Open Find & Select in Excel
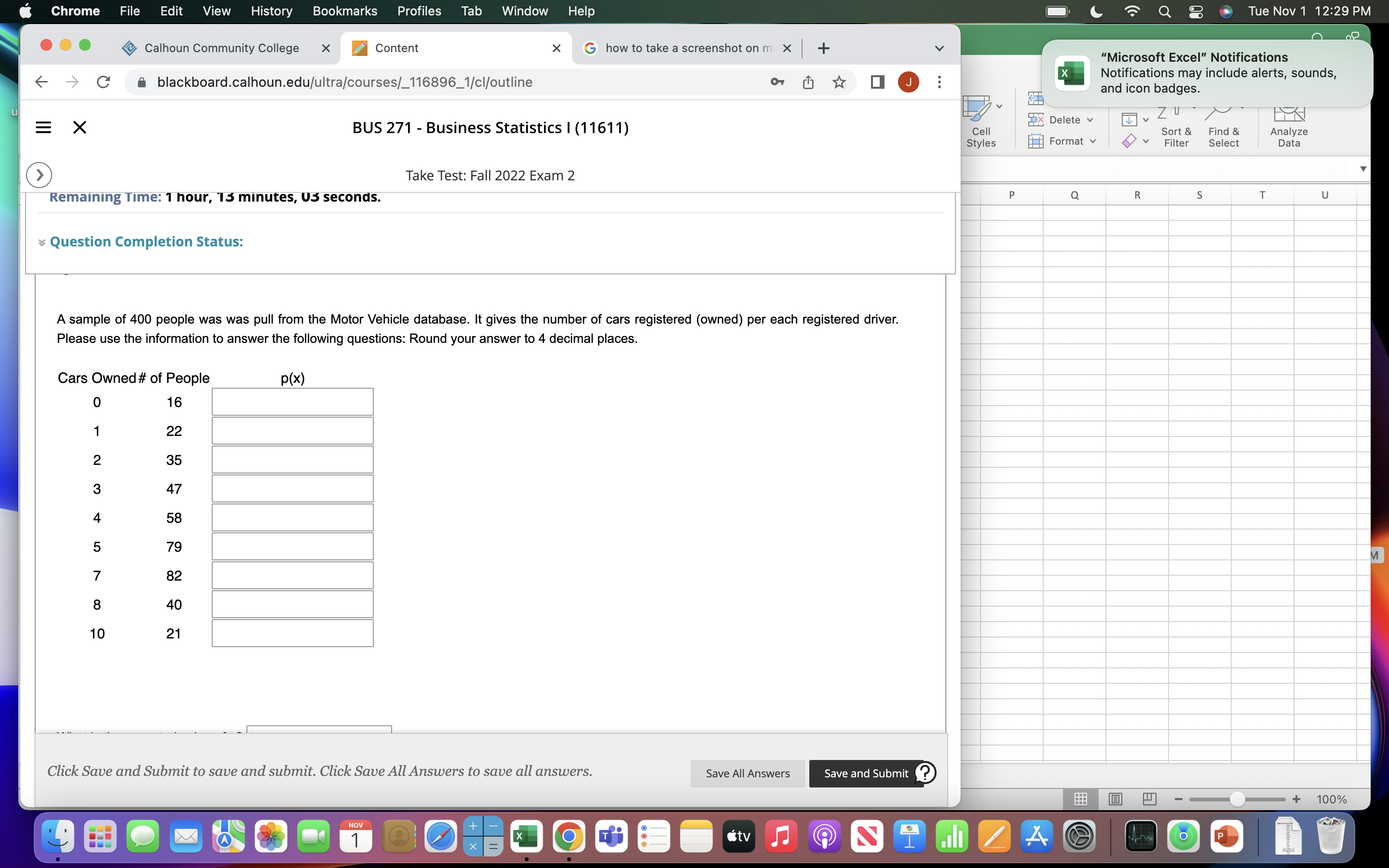 coord(1223,125)
